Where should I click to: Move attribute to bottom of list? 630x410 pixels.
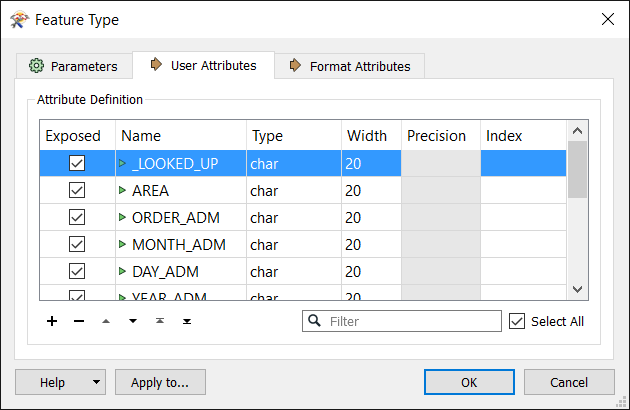pos(187,321)
